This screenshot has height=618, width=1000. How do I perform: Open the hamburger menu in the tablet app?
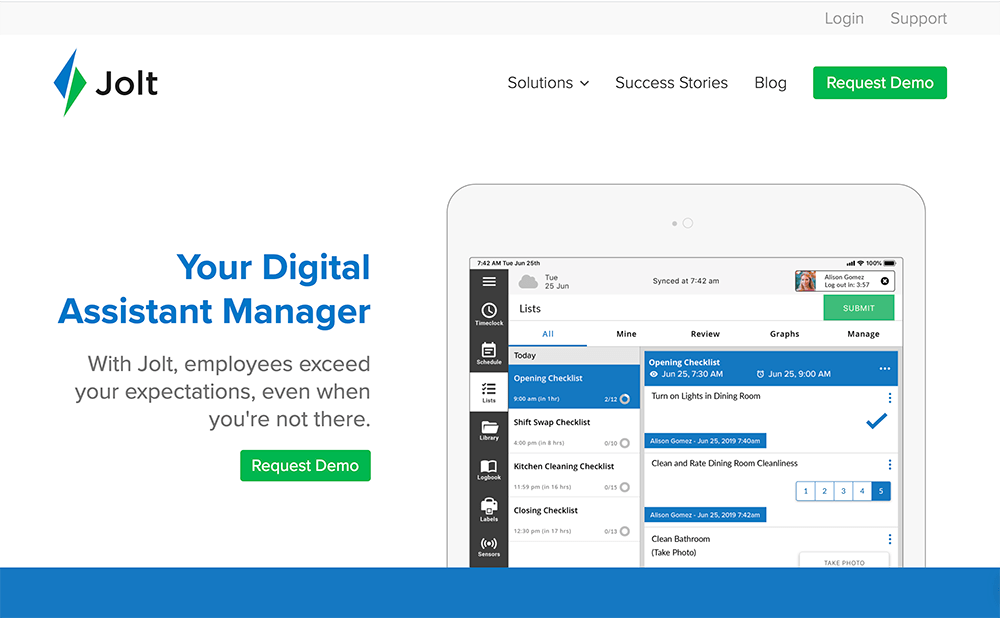tap(489, 281)
